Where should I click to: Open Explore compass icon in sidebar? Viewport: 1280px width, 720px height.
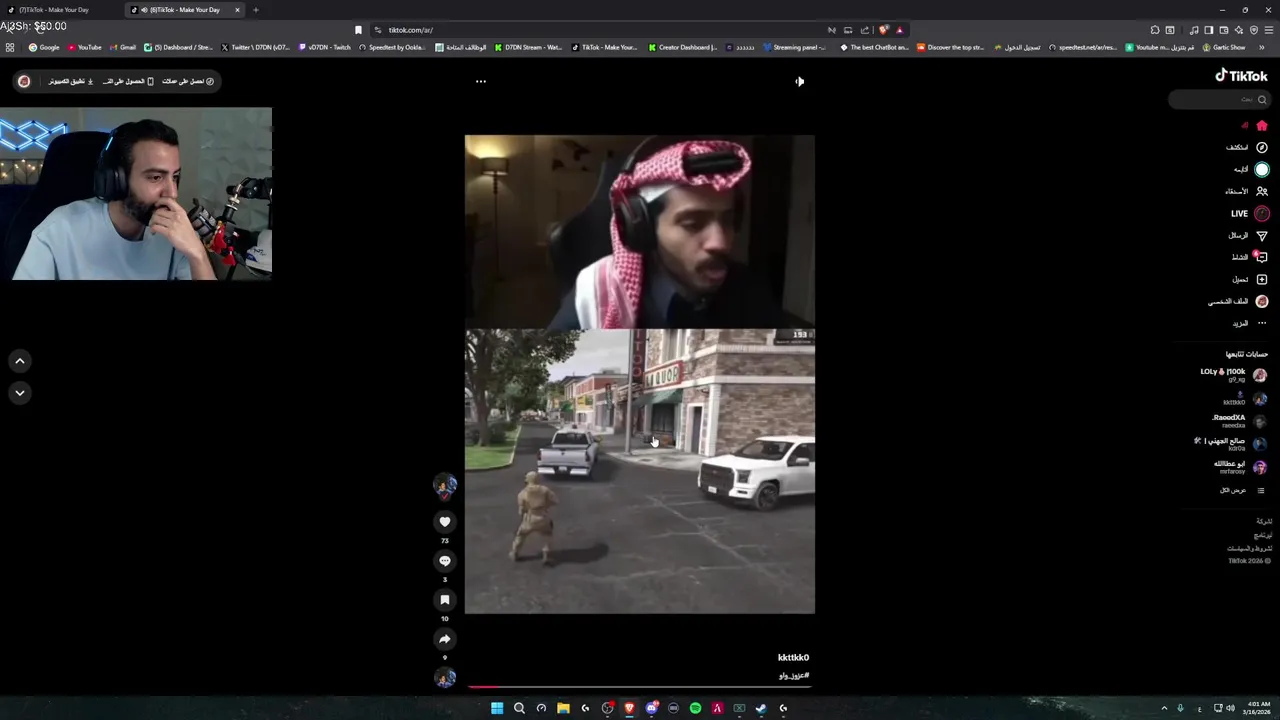[x=1262, y=148]
